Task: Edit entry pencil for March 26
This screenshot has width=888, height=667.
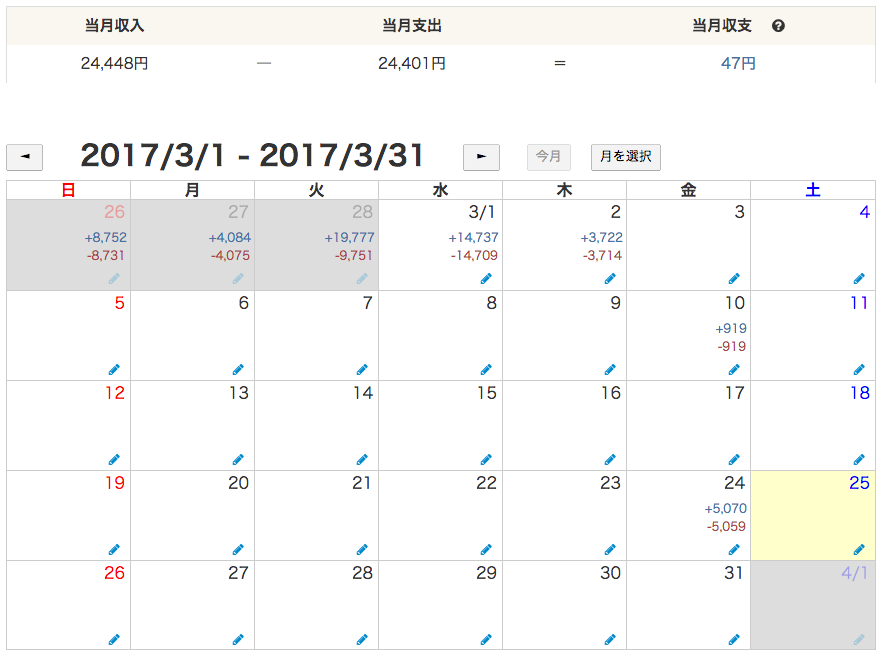Action: (114, 640)
